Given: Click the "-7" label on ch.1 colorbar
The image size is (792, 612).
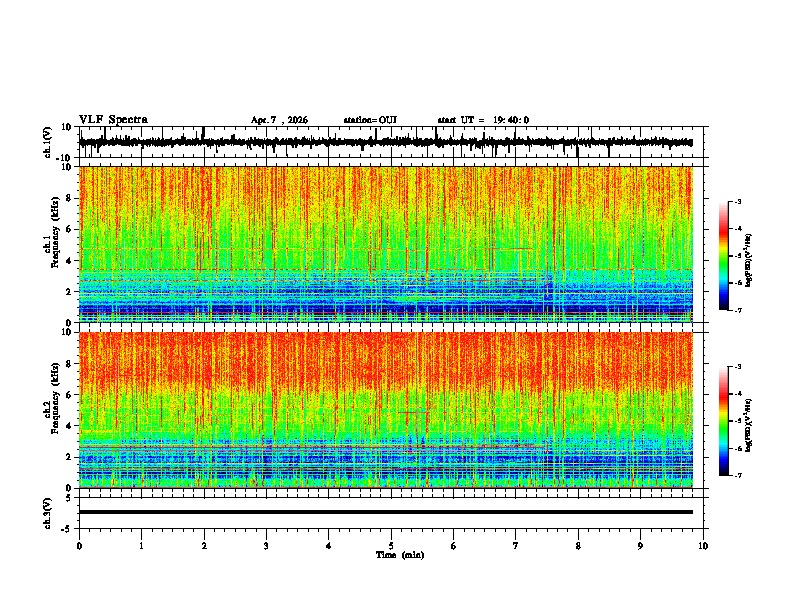Looking at the screenshot, I should (737, 310).
